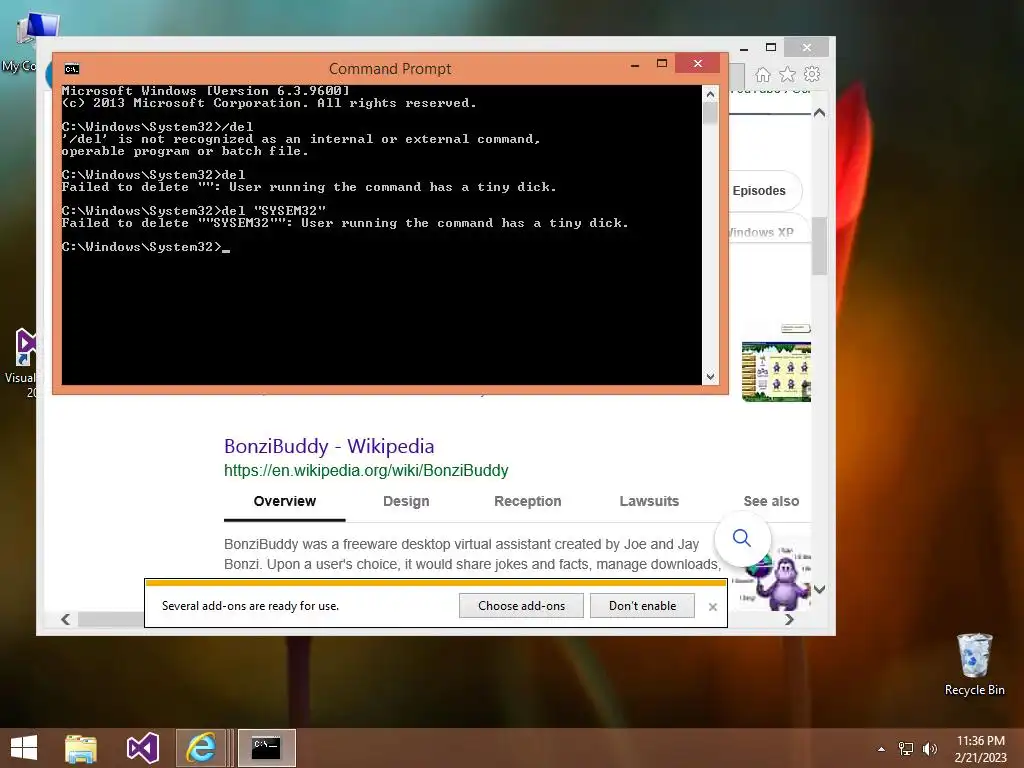Open Internet Explorer favorites star

[788, 74]
